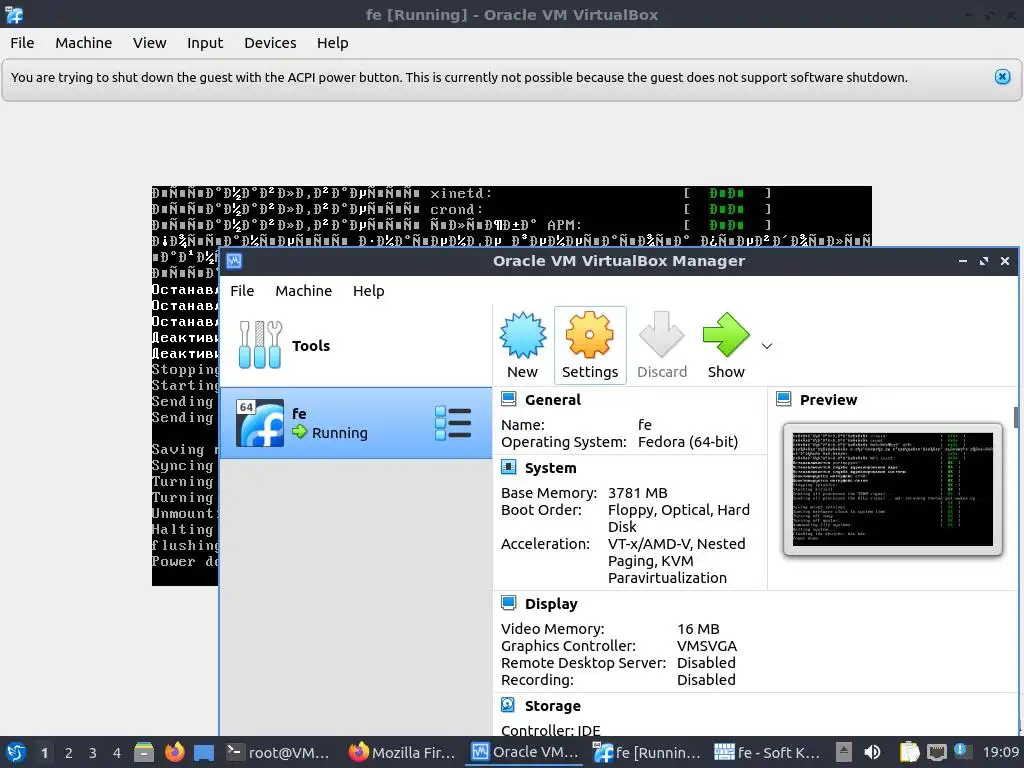Switch to workspace 3 in taskbar

tap(93, 753)
